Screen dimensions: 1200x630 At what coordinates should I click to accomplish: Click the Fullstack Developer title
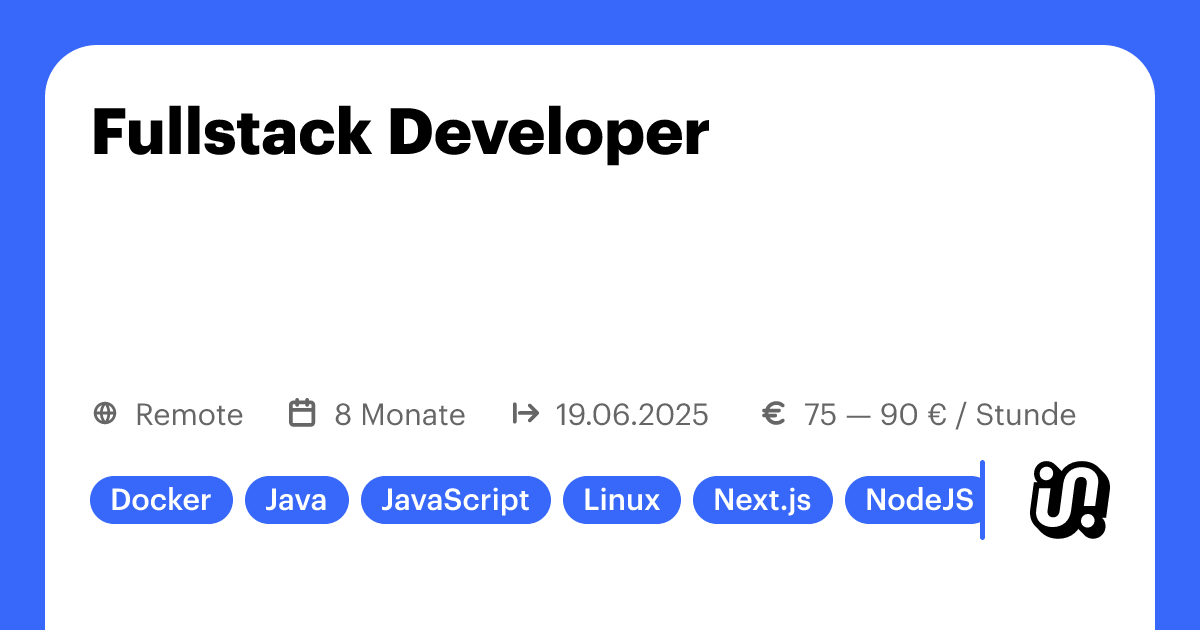point(400,132)
